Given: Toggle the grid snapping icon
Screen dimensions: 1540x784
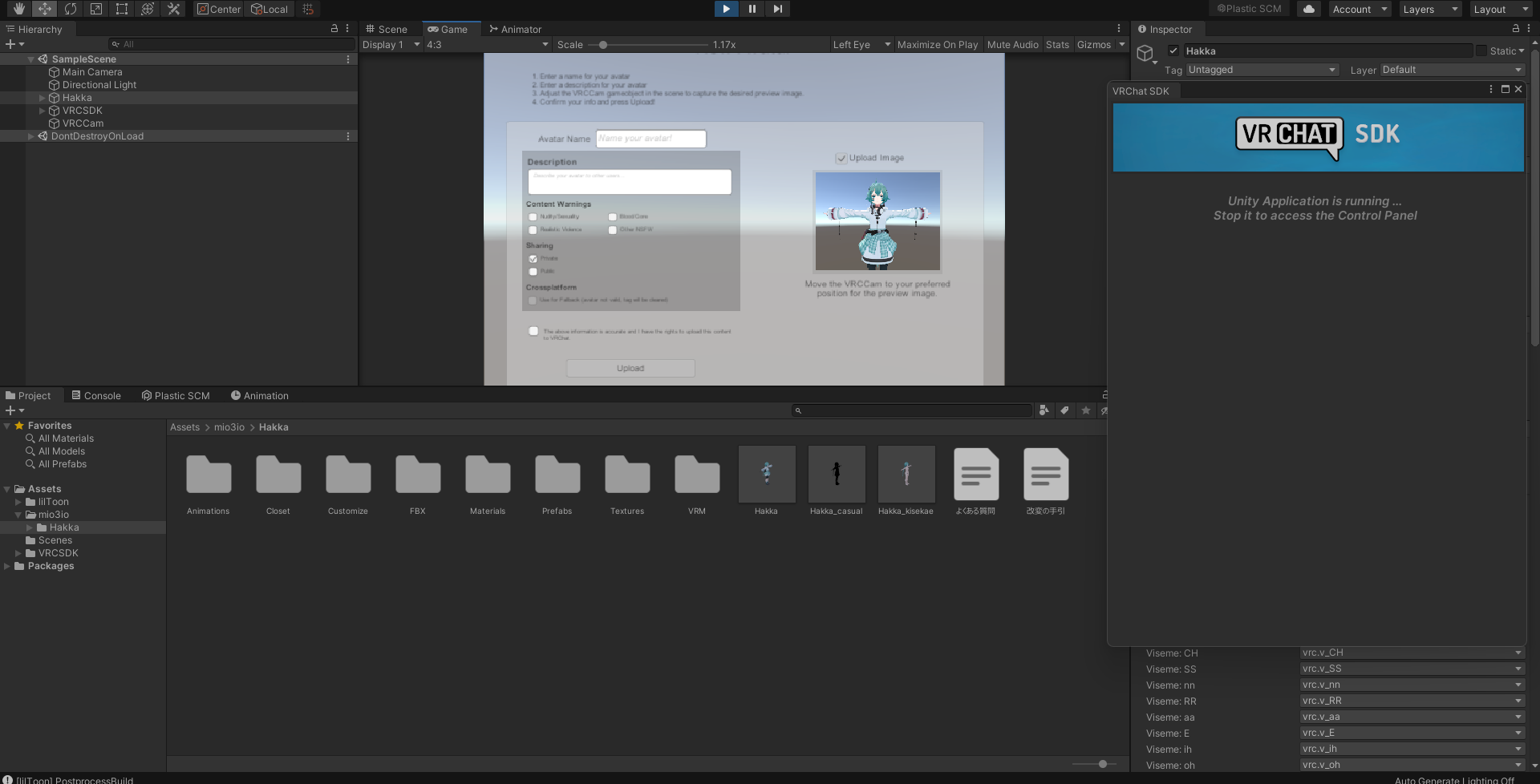Looking at the screenshot, I should (x=308, y=9).
